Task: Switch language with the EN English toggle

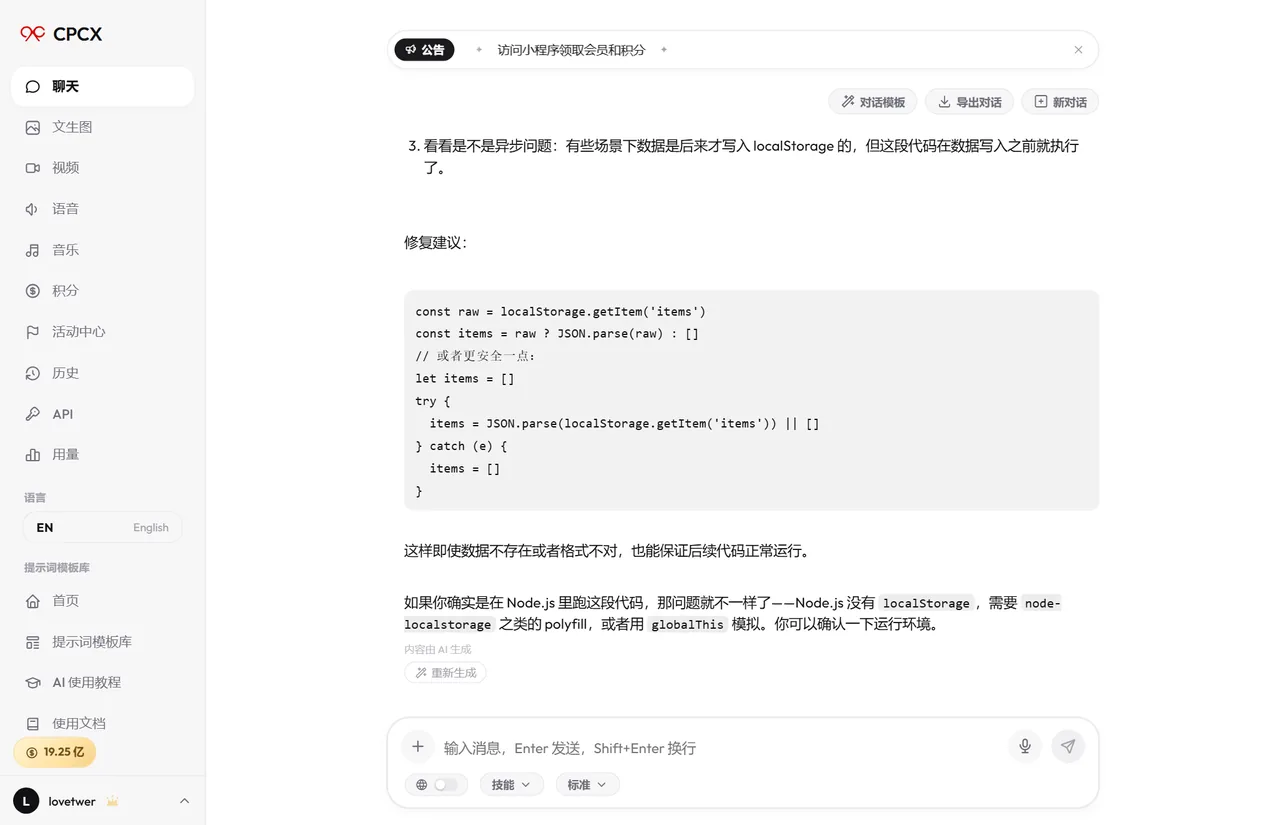Action: coord(102,528)
